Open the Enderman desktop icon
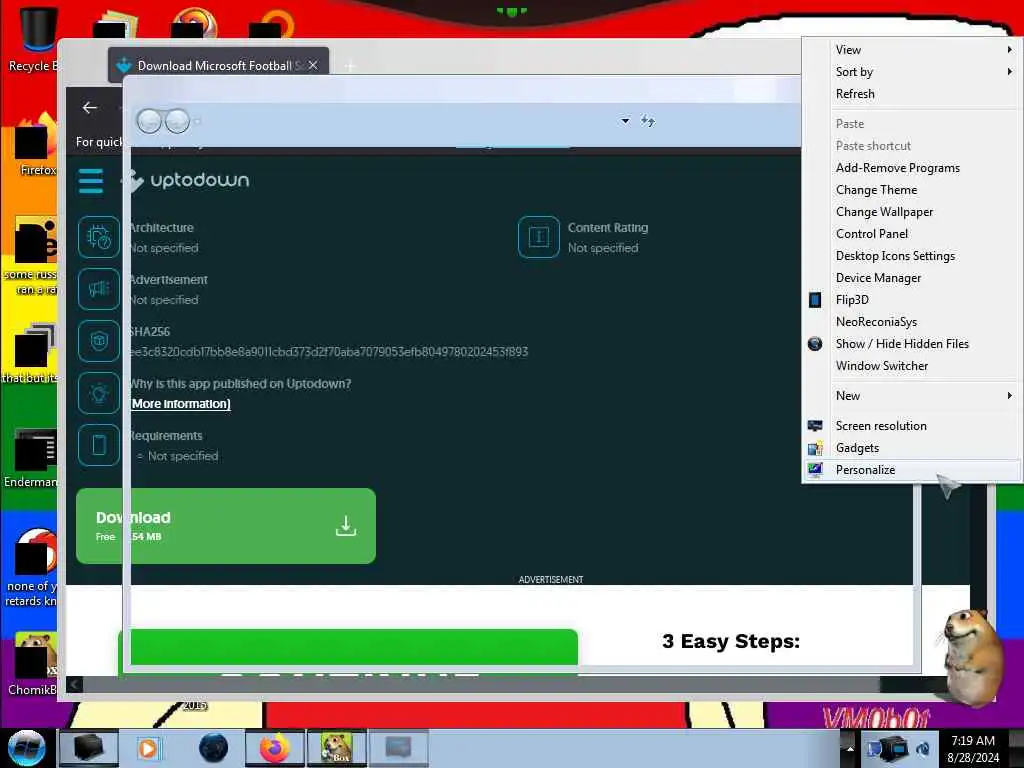 (x=31, y=457)
